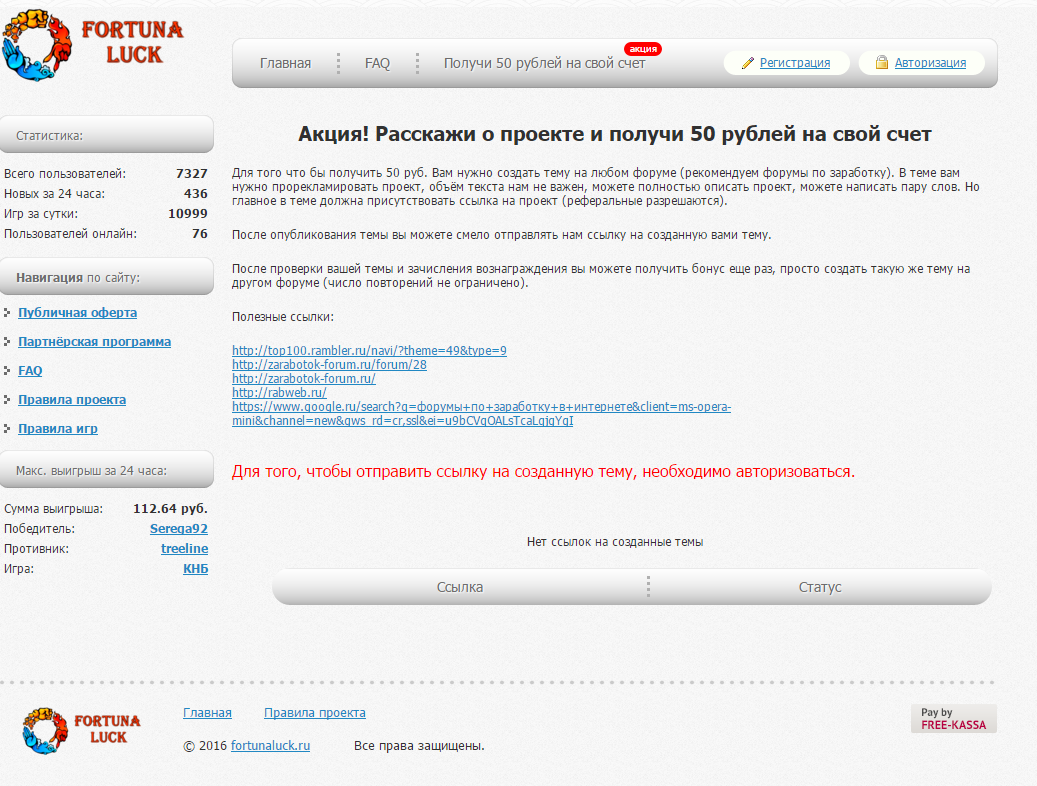
Task: Click the new users value 436
Action: [196, 194]
